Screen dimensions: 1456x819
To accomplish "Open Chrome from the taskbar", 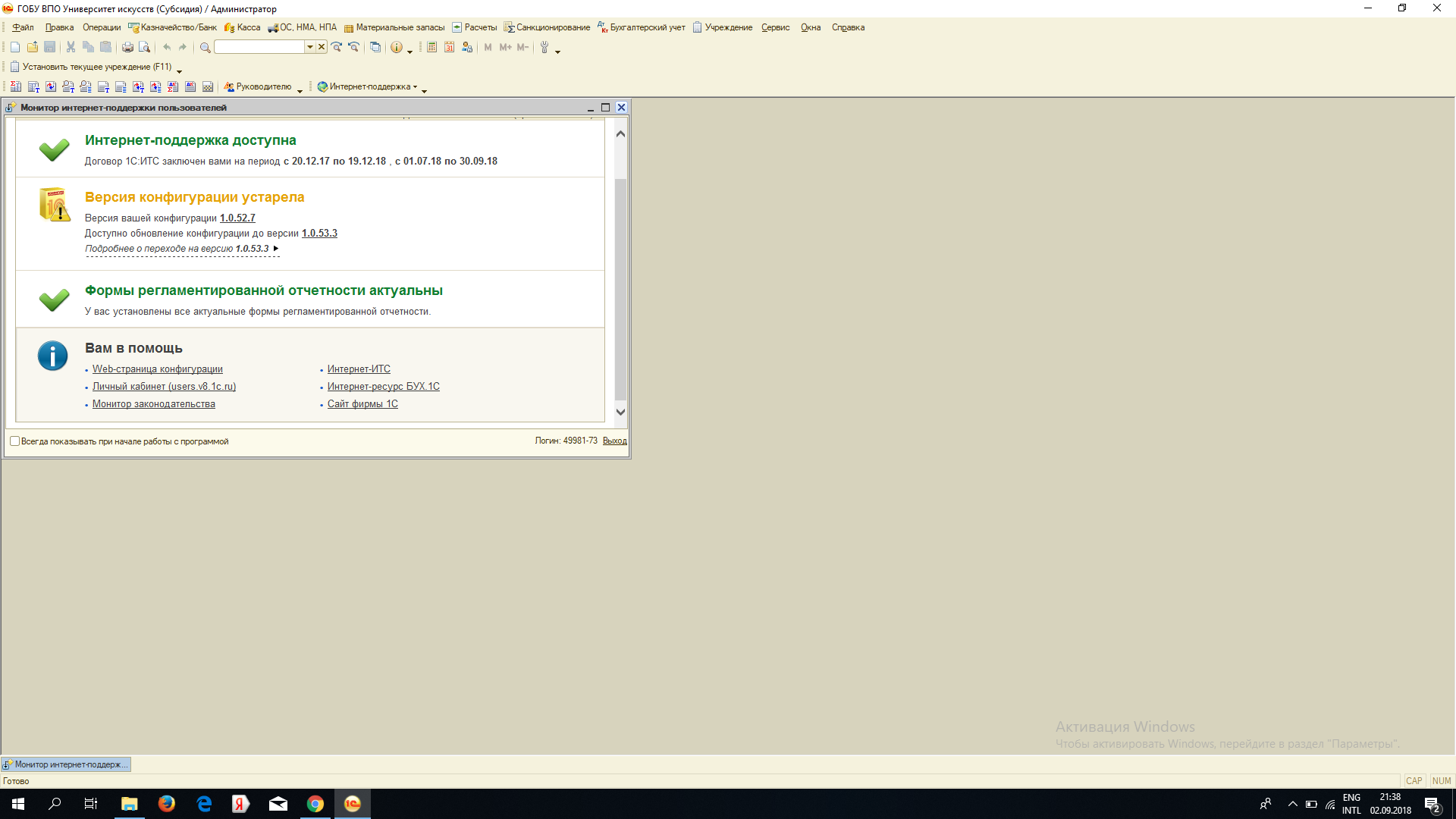I will [315, 804].
